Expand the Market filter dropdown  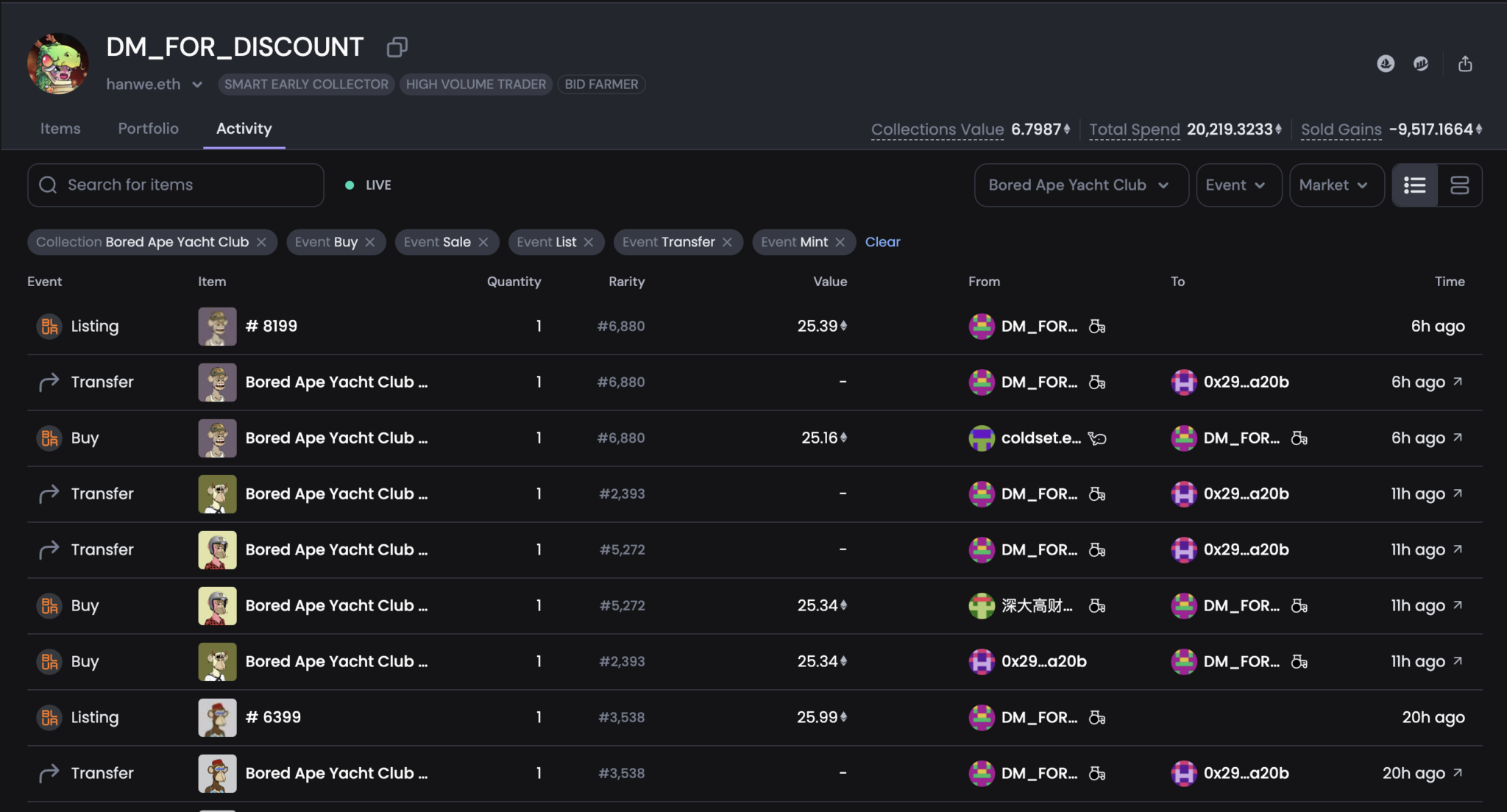[x=1336, y=185]
